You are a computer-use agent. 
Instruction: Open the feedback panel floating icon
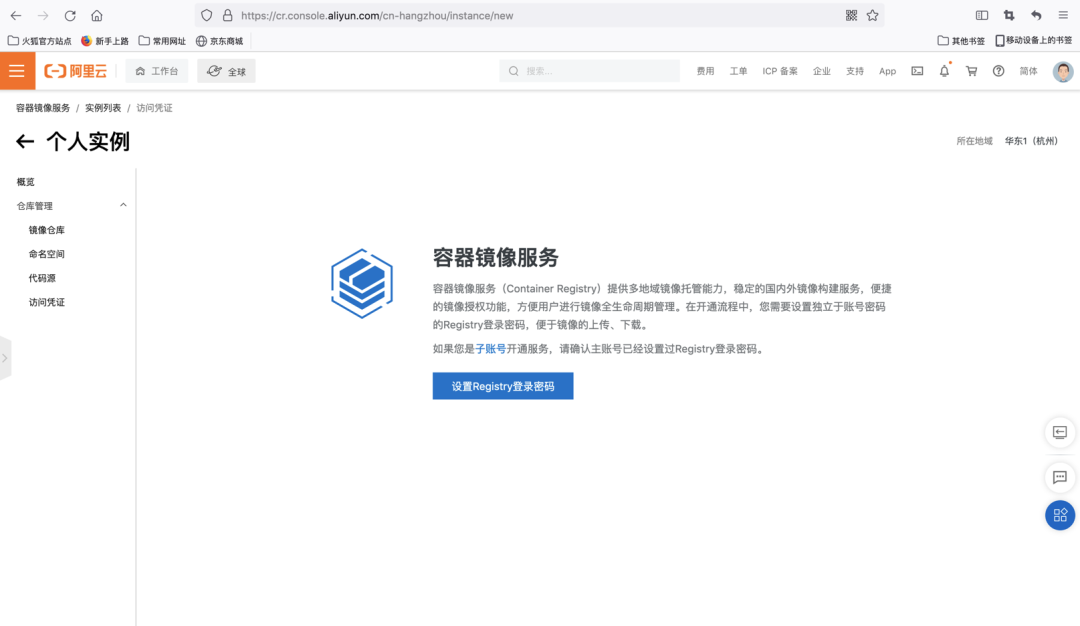[x=1060, y=432]
